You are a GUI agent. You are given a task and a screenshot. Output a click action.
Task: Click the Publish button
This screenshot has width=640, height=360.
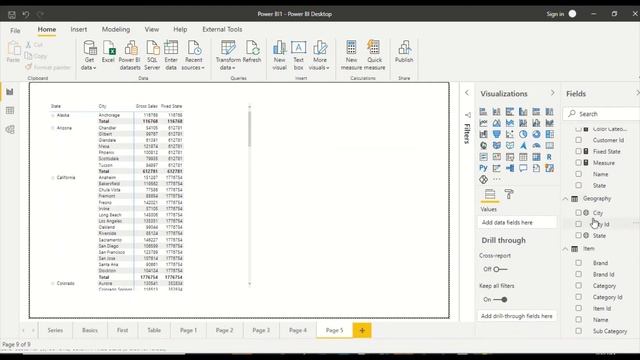404,52
